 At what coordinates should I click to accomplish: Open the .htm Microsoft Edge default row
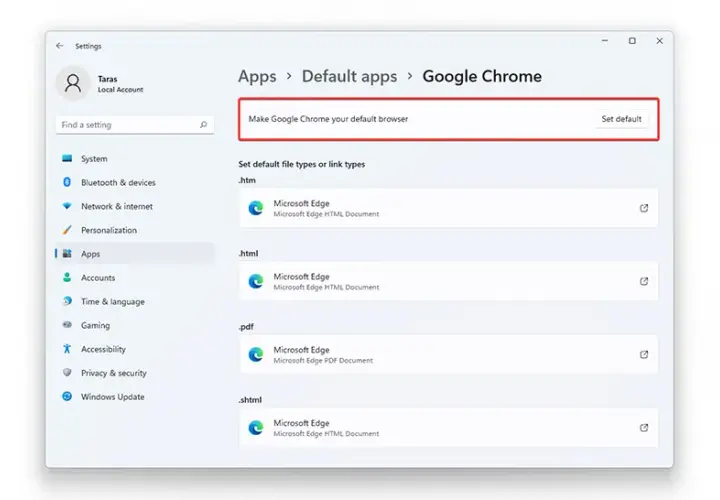coord(449,208)
